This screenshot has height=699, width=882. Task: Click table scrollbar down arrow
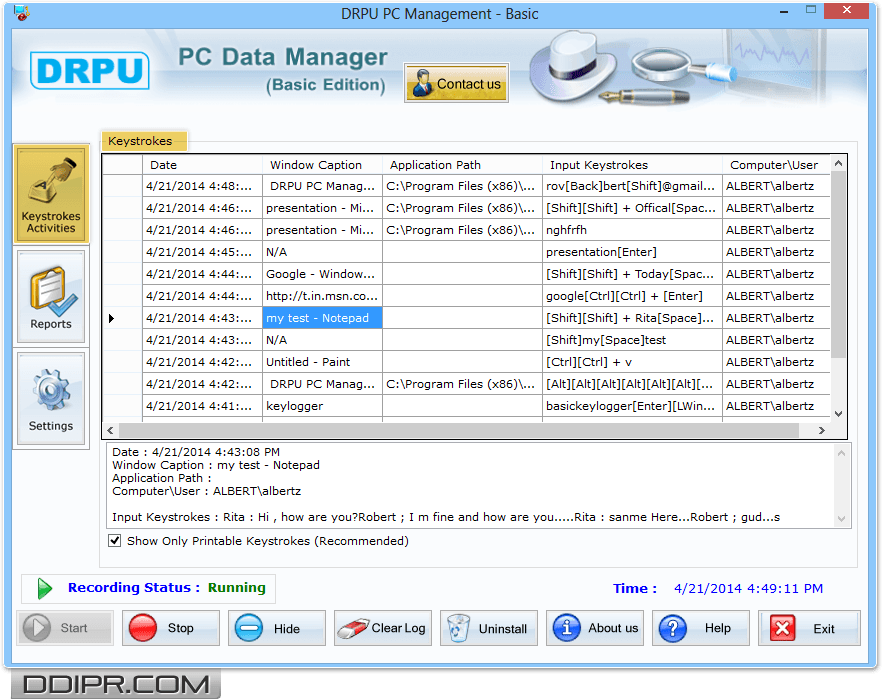pos(838,413)
